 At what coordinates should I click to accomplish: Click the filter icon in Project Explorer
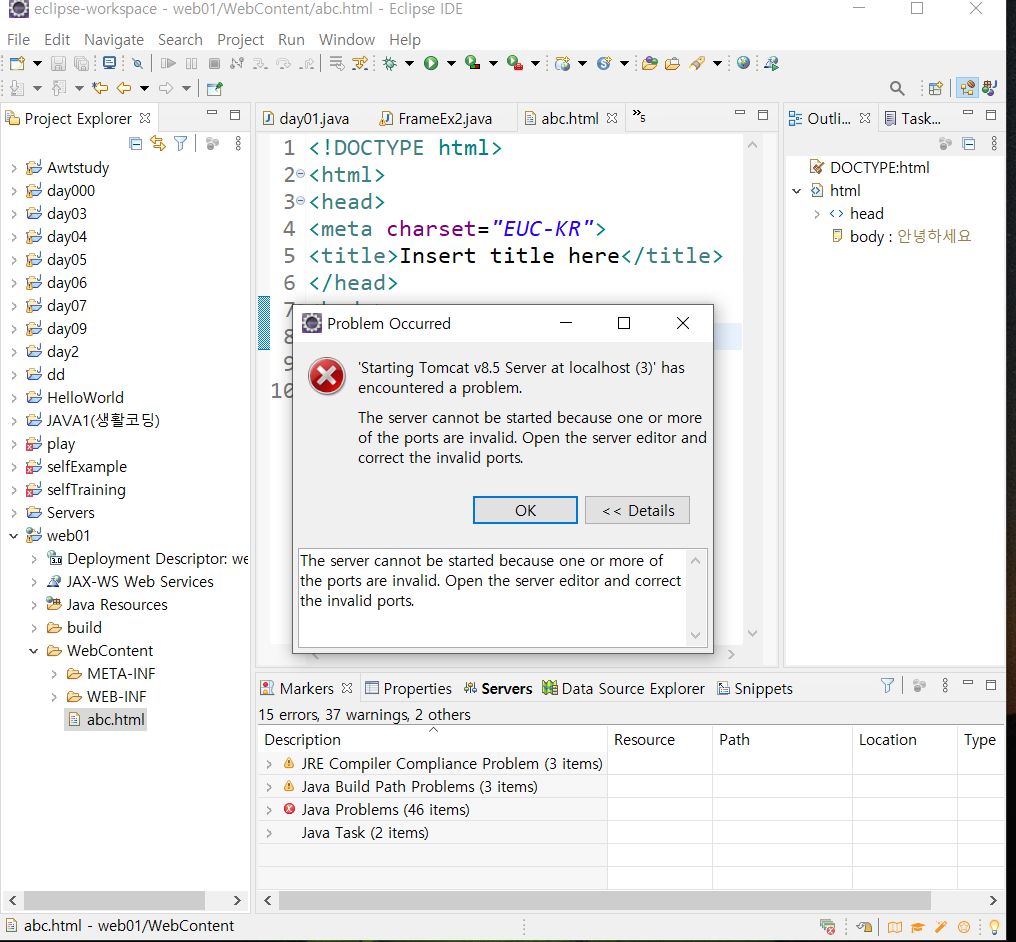coord(181,143)
